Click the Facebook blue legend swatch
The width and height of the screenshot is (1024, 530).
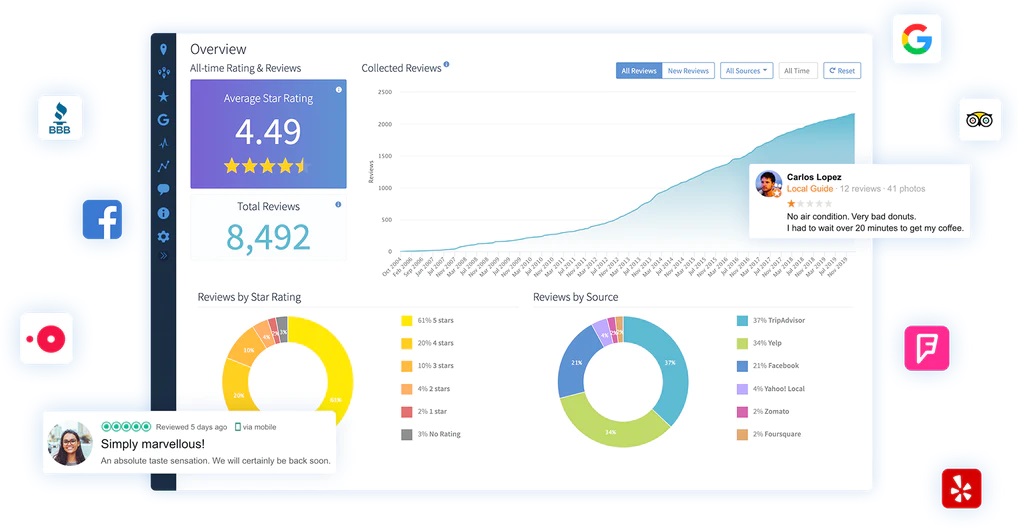pyautogui.click(x=743, y=366)
